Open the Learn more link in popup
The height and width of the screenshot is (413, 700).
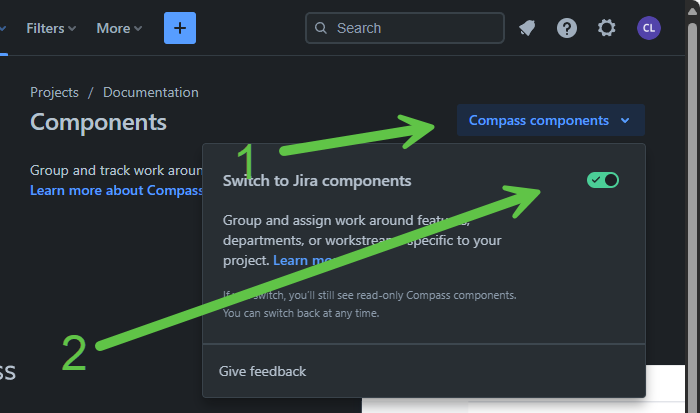pos(303,260)
